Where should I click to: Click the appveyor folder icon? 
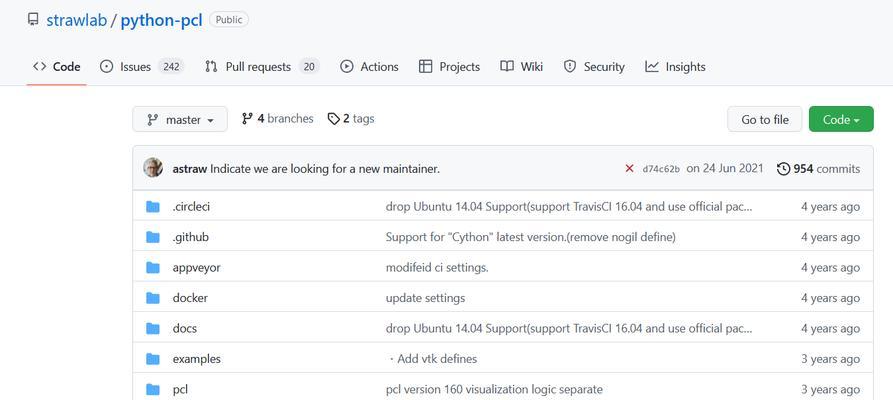tap(153, 267)
